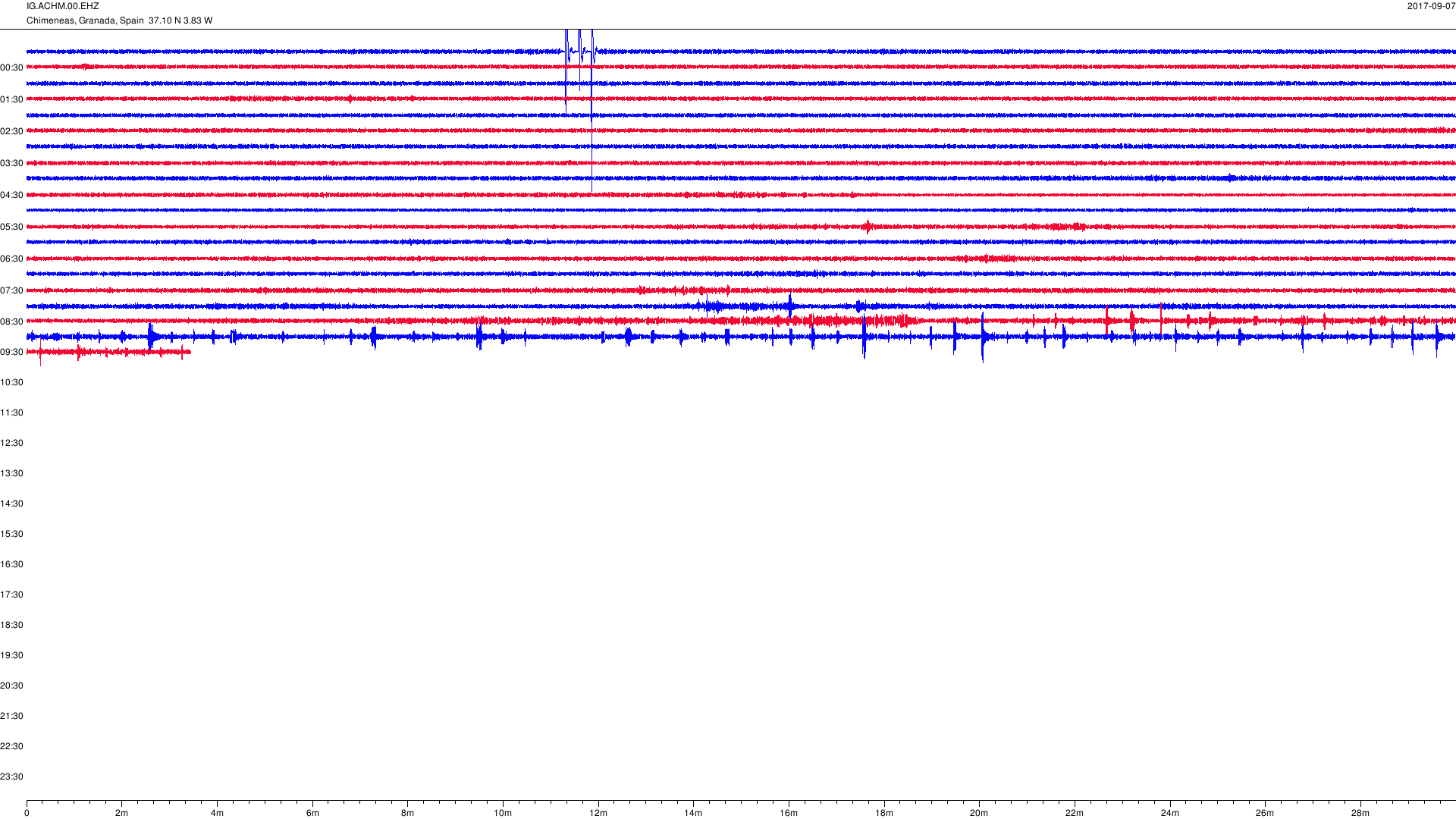Viewport: 1456px width, 819px height.
Task: Select the 16:30 time label
Action: (x=11, y=564)
